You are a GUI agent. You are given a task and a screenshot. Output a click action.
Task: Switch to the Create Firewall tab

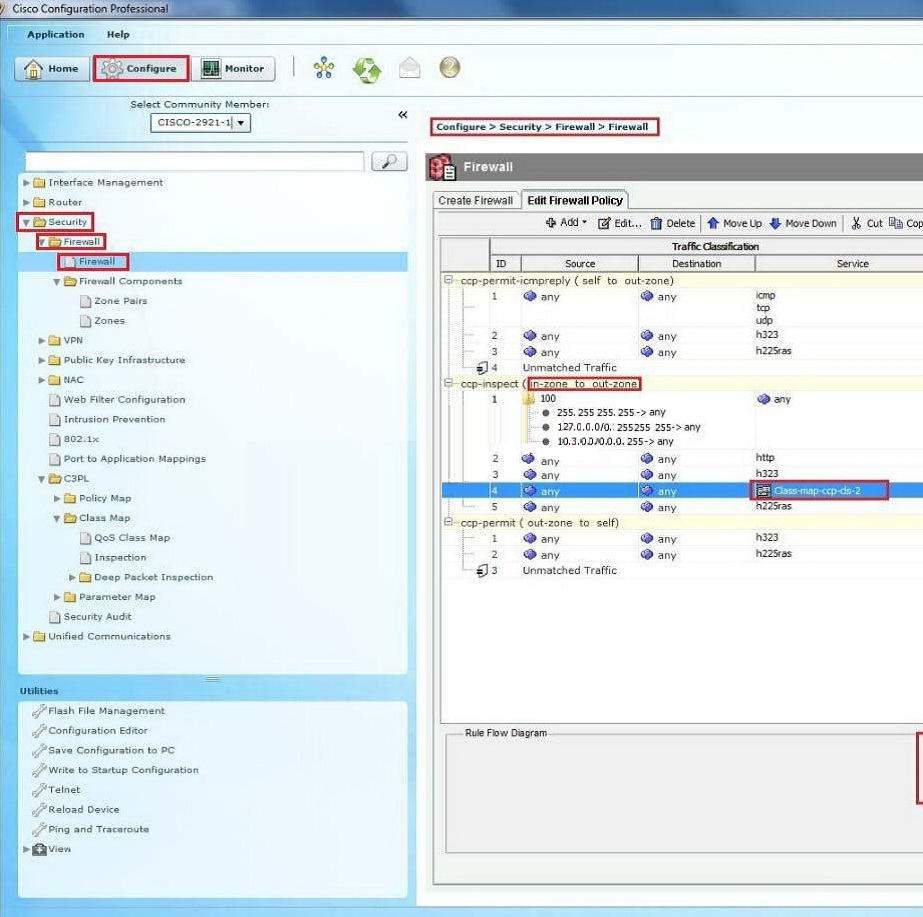point(476,201)
